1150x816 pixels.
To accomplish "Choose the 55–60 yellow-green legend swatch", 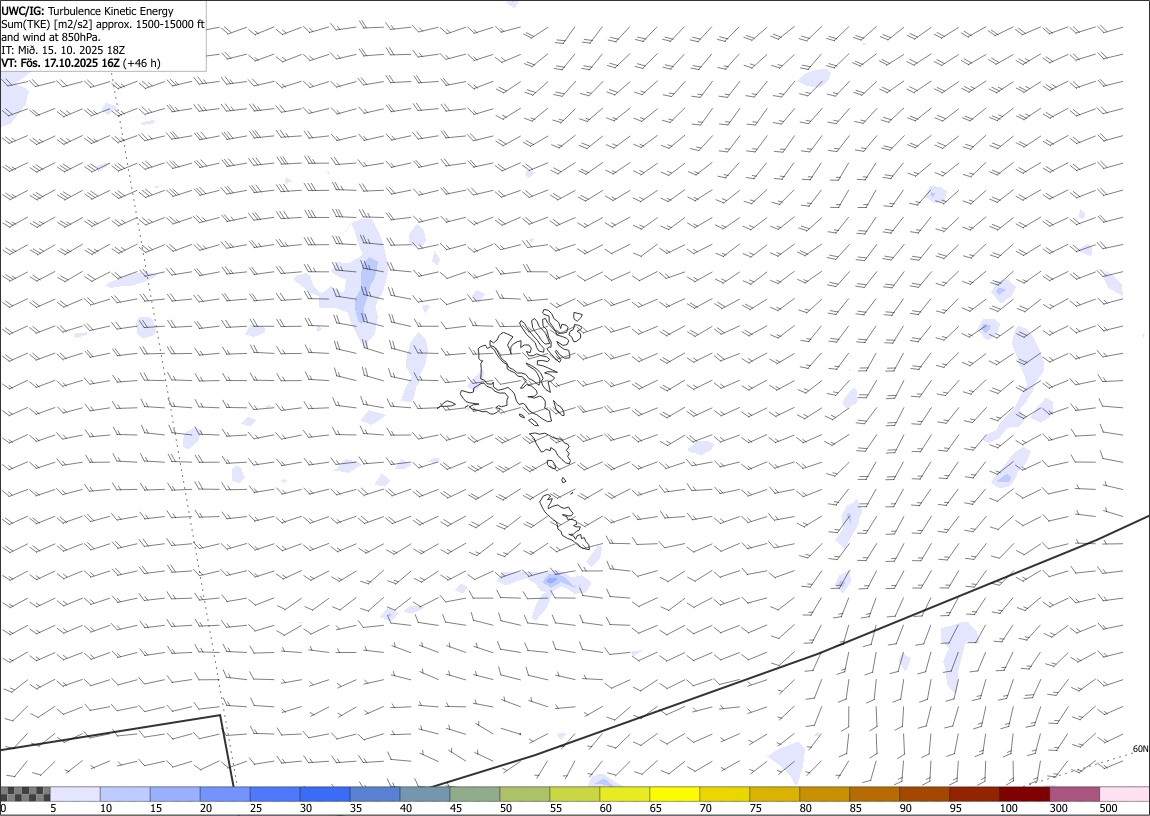I will click(574, 794).
